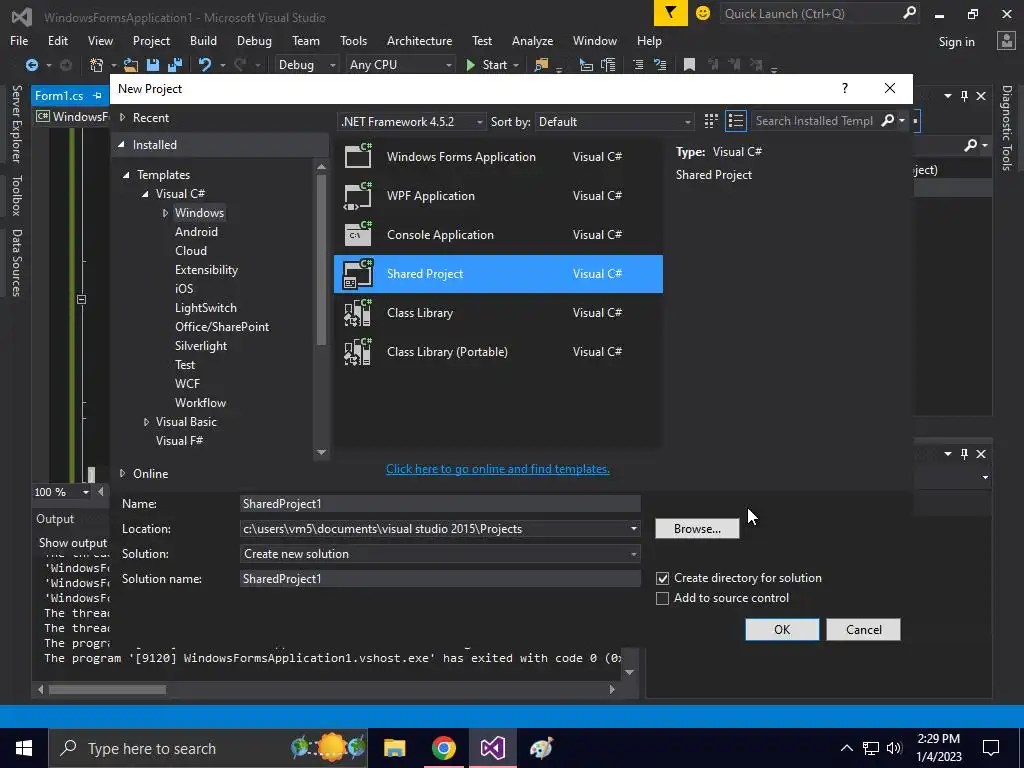Click the Visual Studio taskbar icon
Screen dimensions: 1024x768
click(x=492, y=748)
